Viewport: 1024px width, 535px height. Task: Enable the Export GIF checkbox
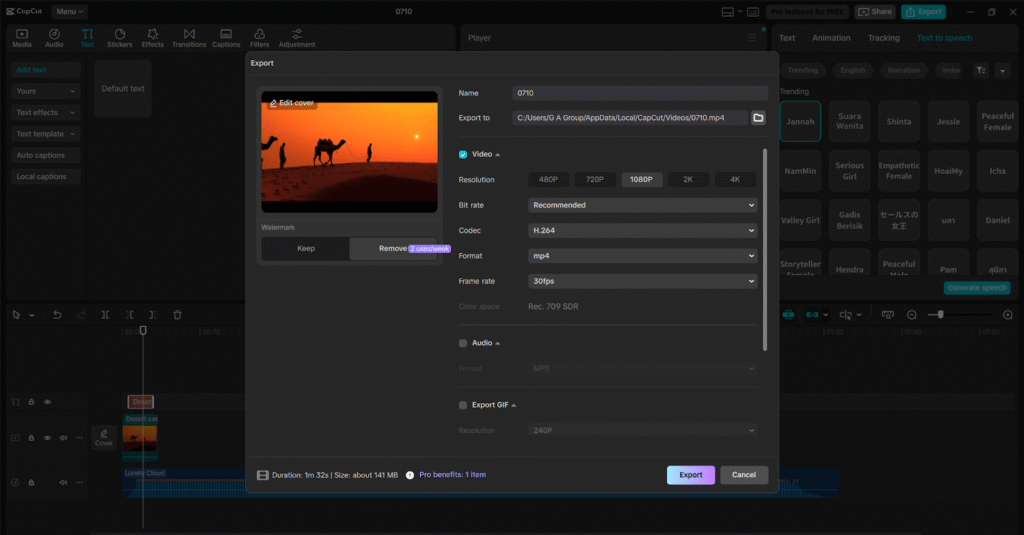tap(463, 405)
